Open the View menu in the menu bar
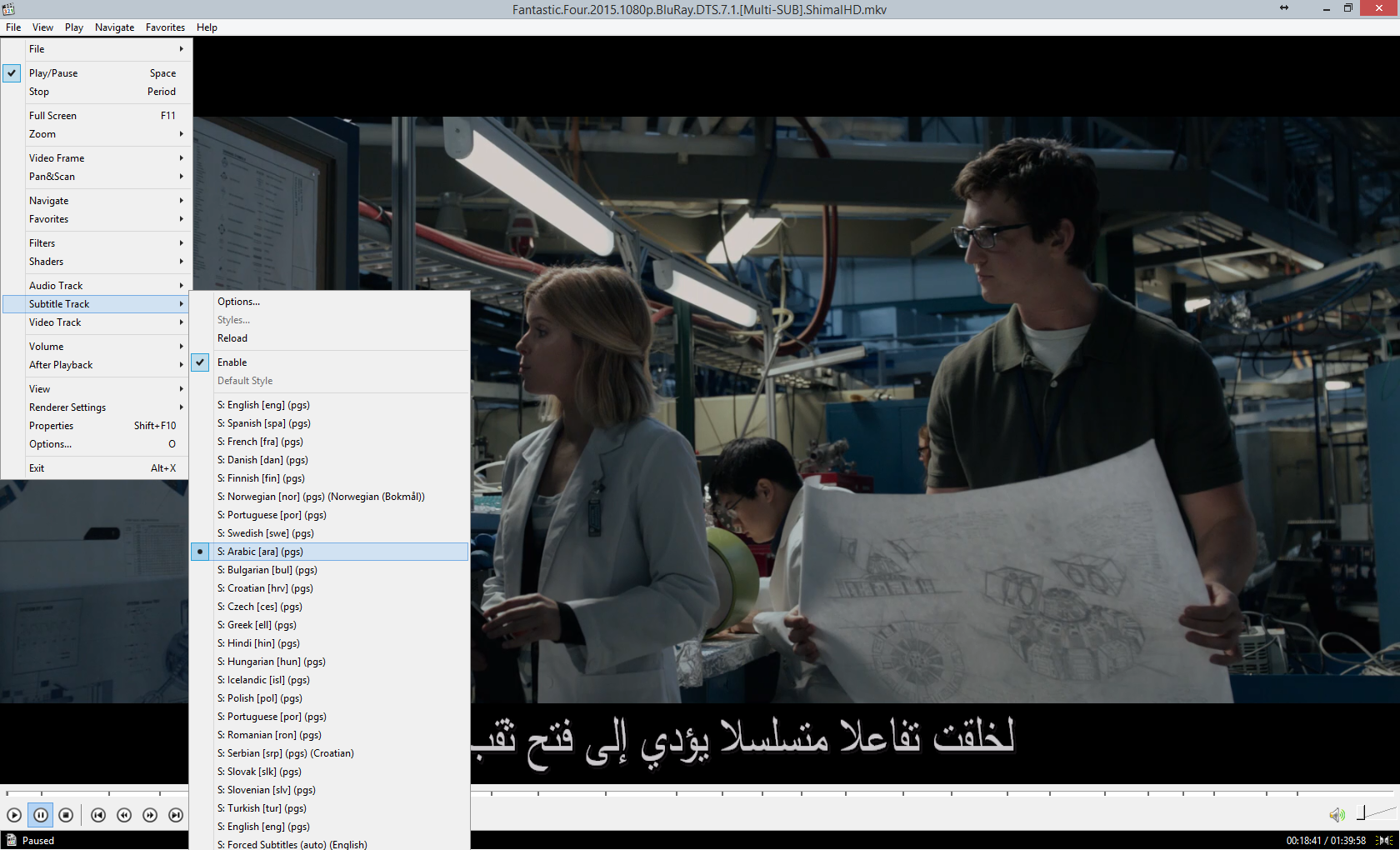The height and width of the screenshot is (850, 1400). tap(42, 27)
